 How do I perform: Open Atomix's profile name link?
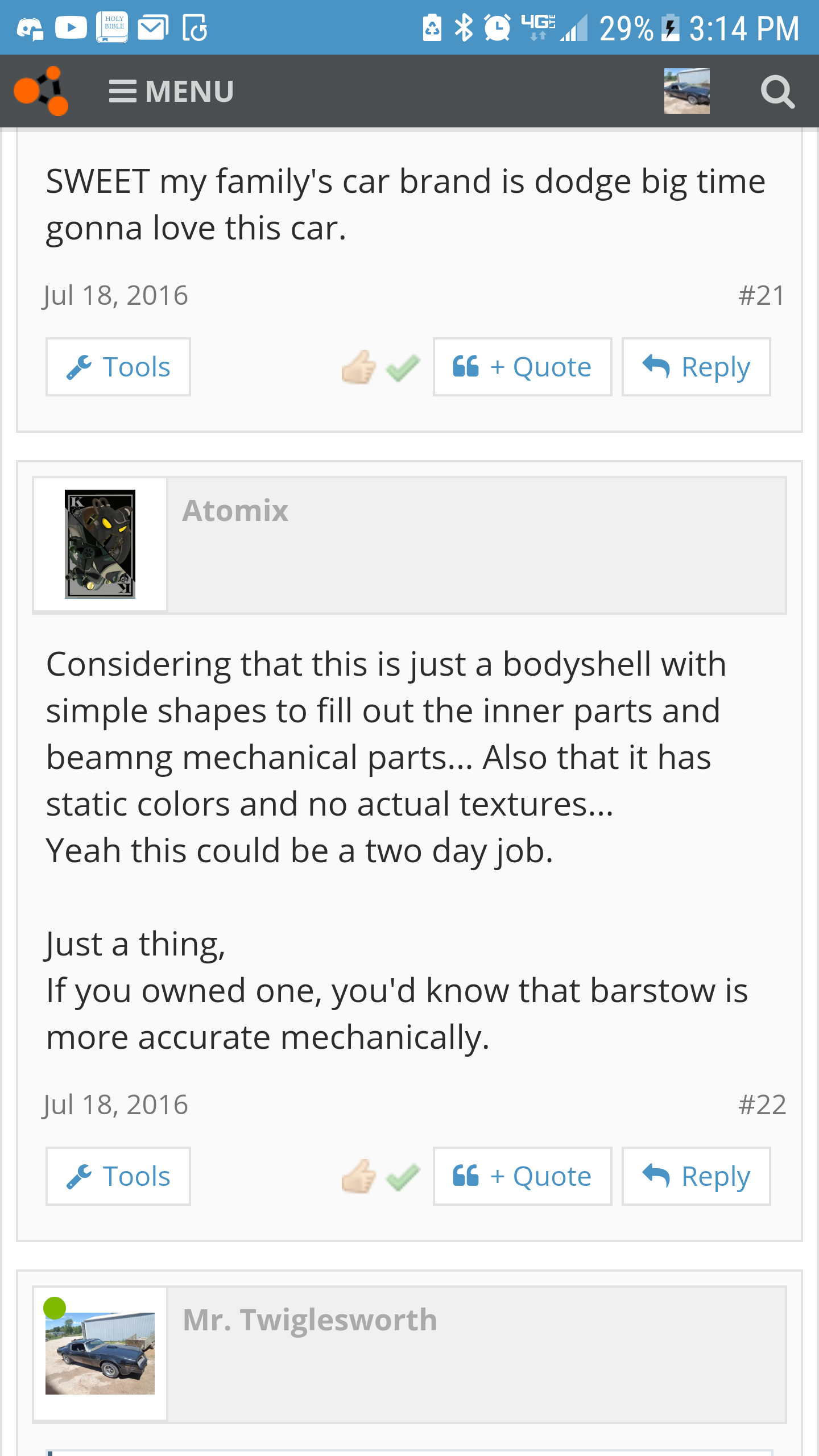click(x=235, y=510)
